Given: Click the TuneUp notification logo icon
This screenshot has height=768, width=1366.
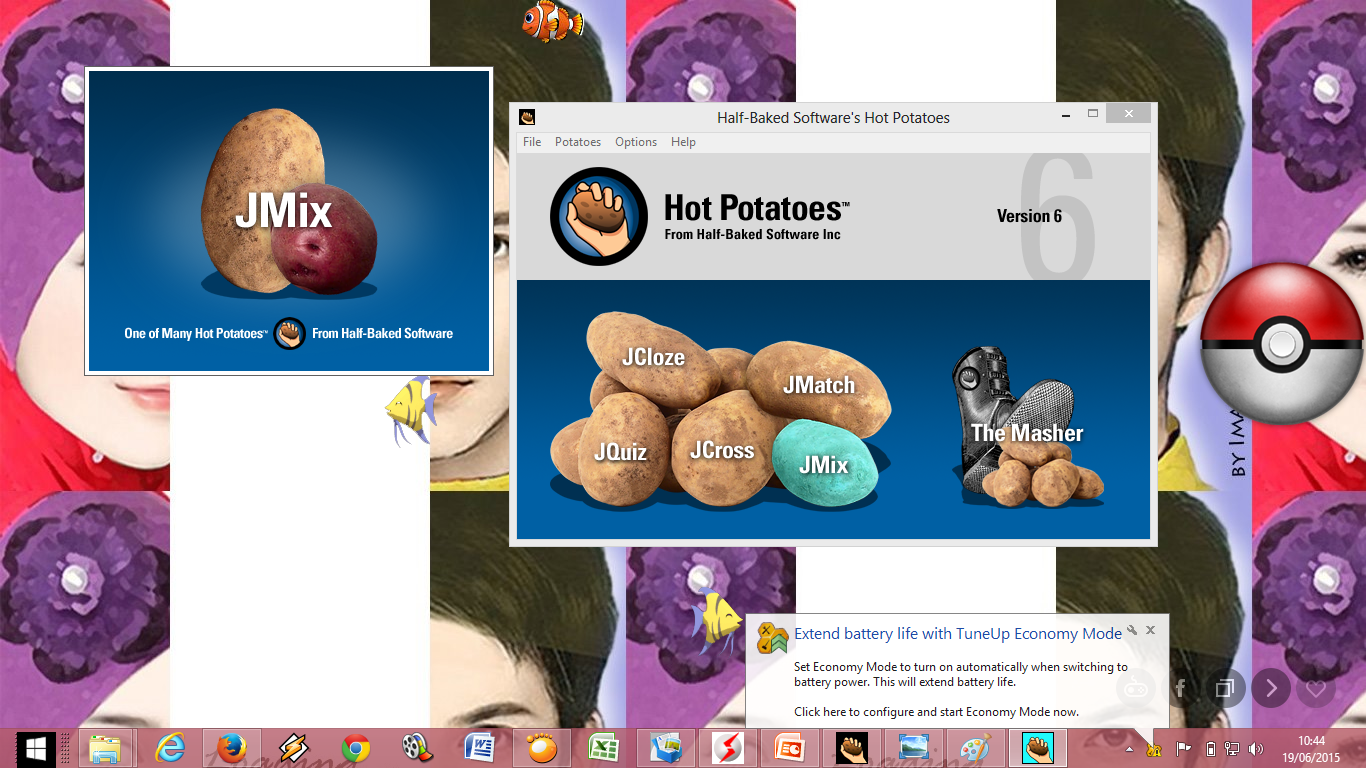Looking at the screenshot, I should [771, 637].
